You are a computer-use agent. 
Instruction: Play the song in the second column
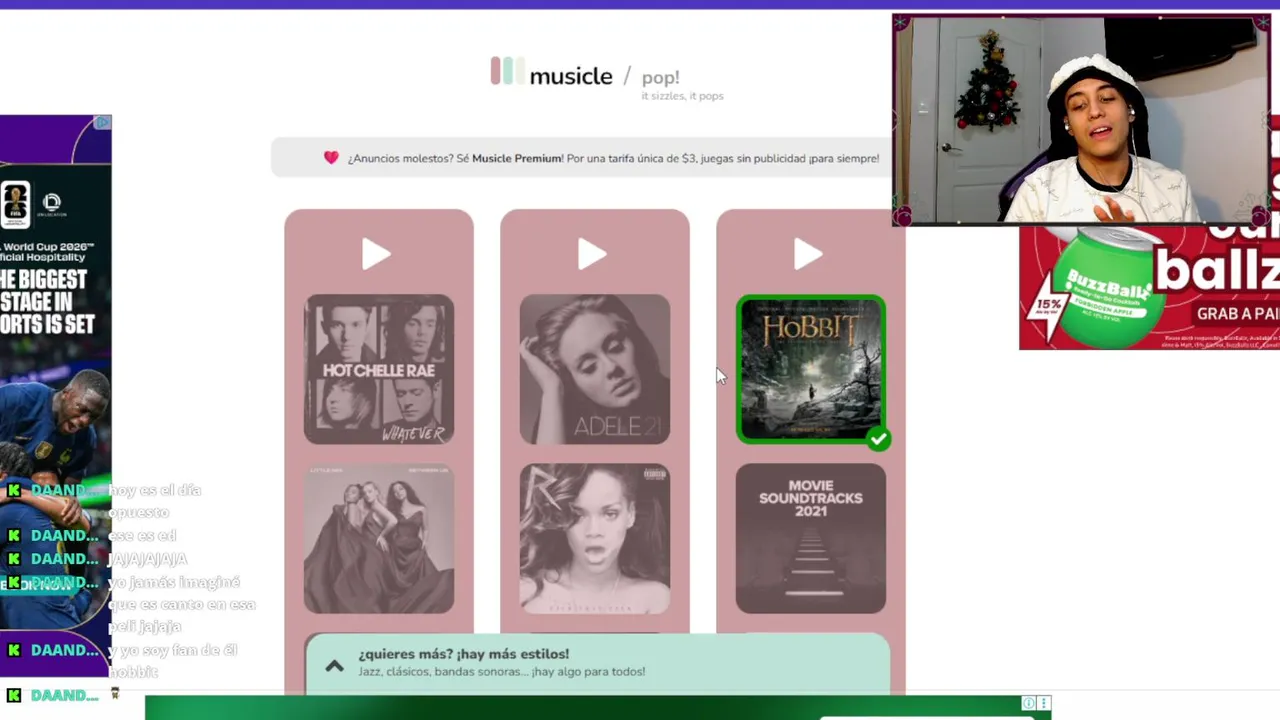pos(592,255)
